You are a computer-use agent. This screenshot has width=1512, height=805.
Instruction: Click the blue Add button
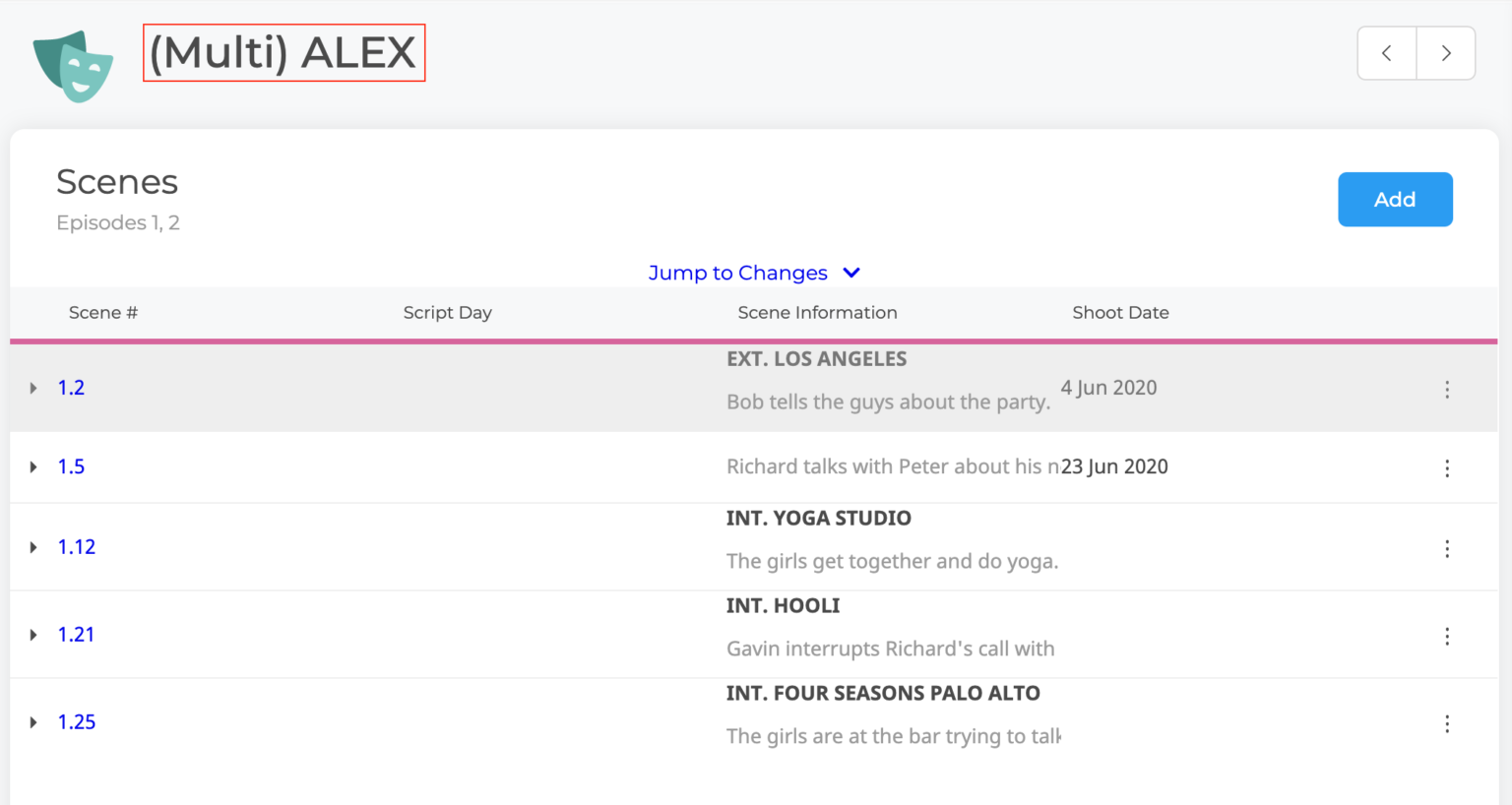point(1394,200)
